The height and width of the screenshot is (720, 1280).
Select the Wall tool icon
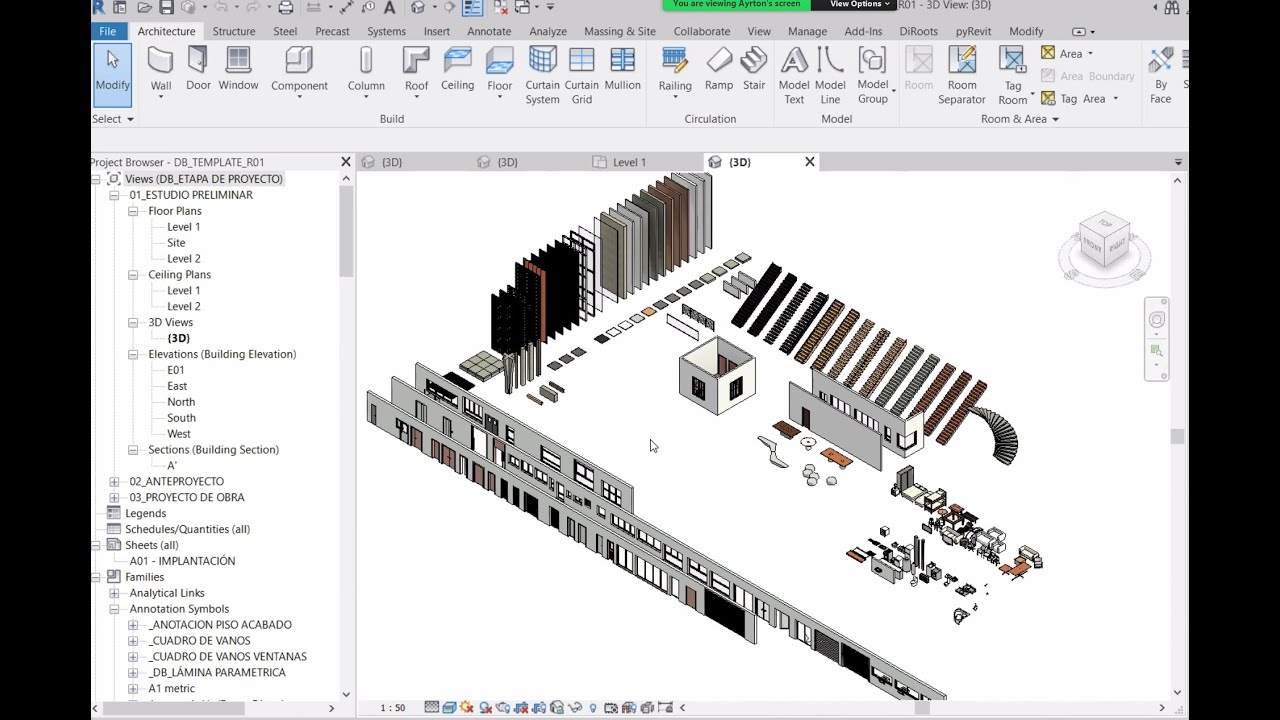(160, 62)
